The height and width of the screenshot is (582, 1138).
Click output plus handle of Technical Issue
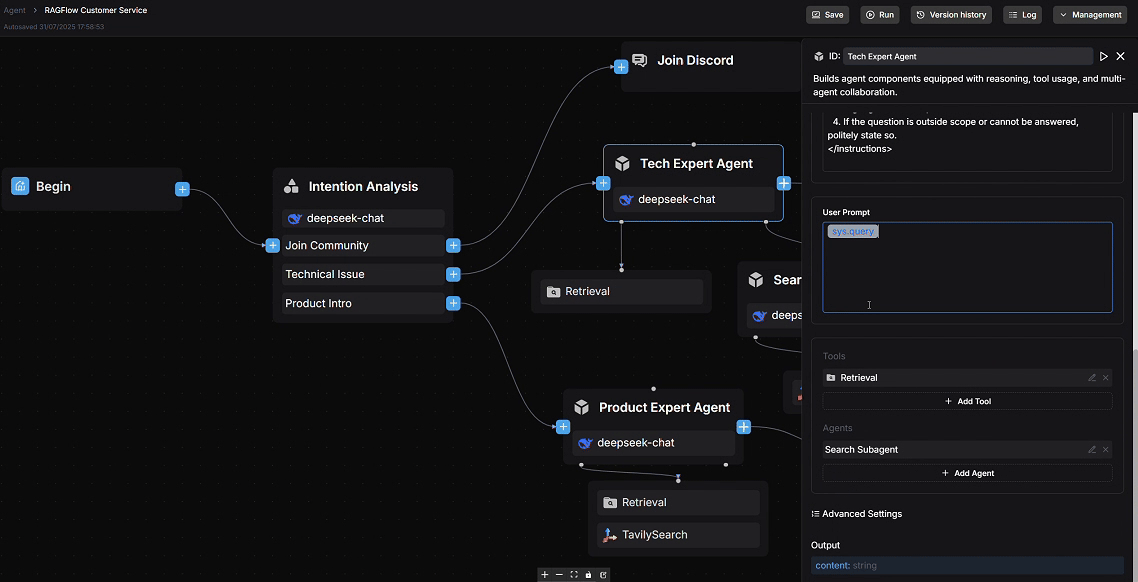pos(453,274)
